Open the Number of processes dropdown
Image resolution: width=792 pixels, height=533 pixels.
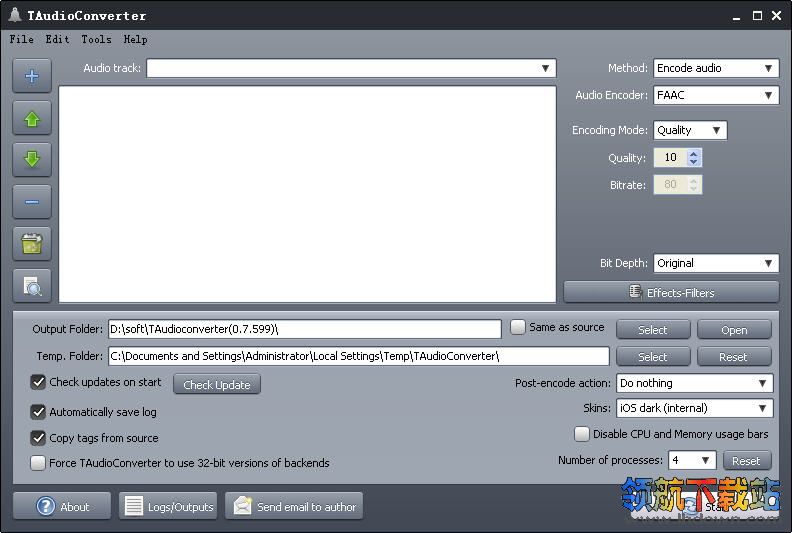(692, 460)
